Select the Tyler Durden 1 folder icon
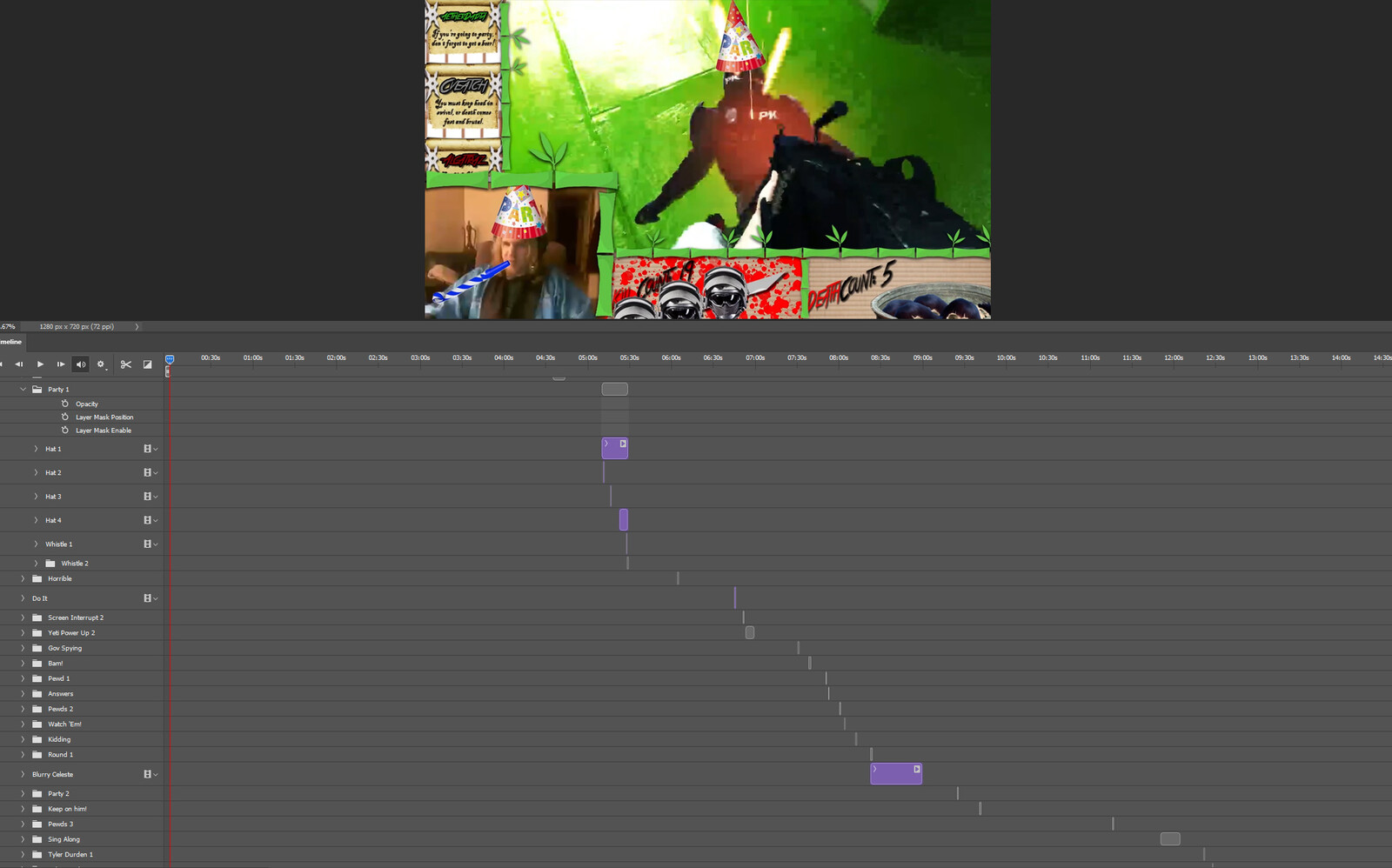The width and height of the screenshot is (1392, 868). tap(37, 854)
